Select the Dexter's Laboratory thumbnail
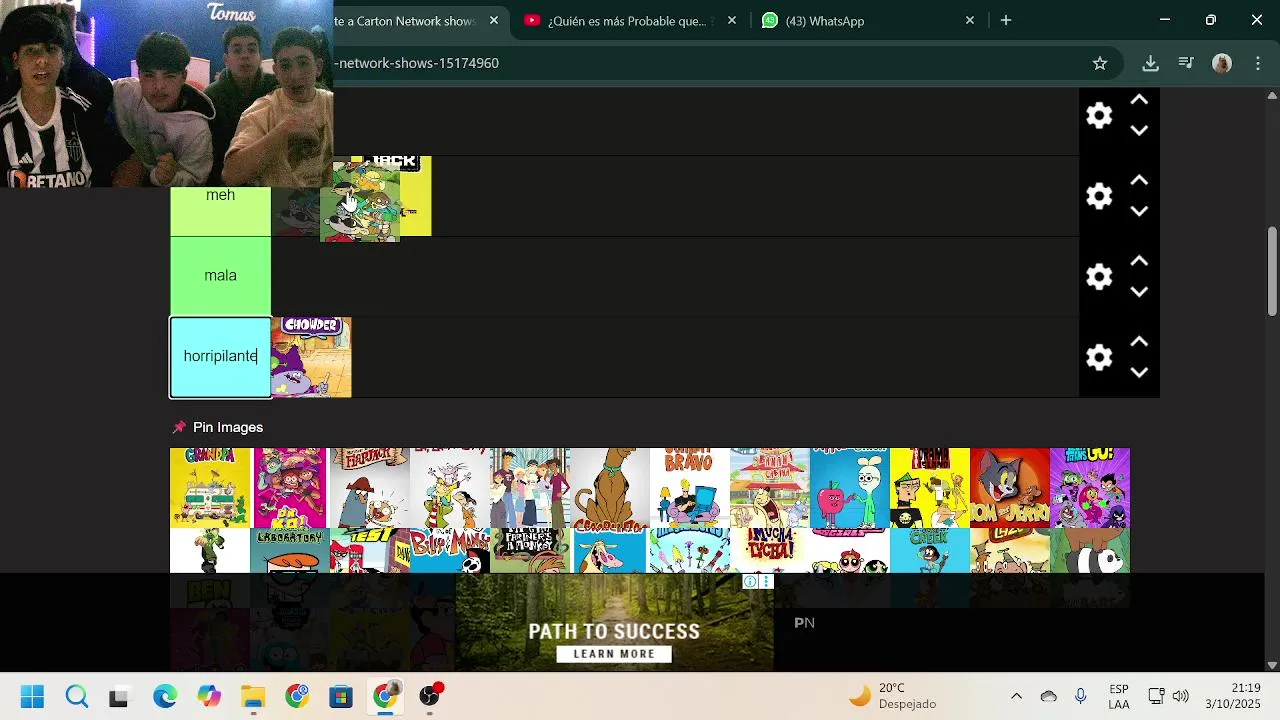The width and height of the screenshot is (1280, 720). click(x=290, y=550)
